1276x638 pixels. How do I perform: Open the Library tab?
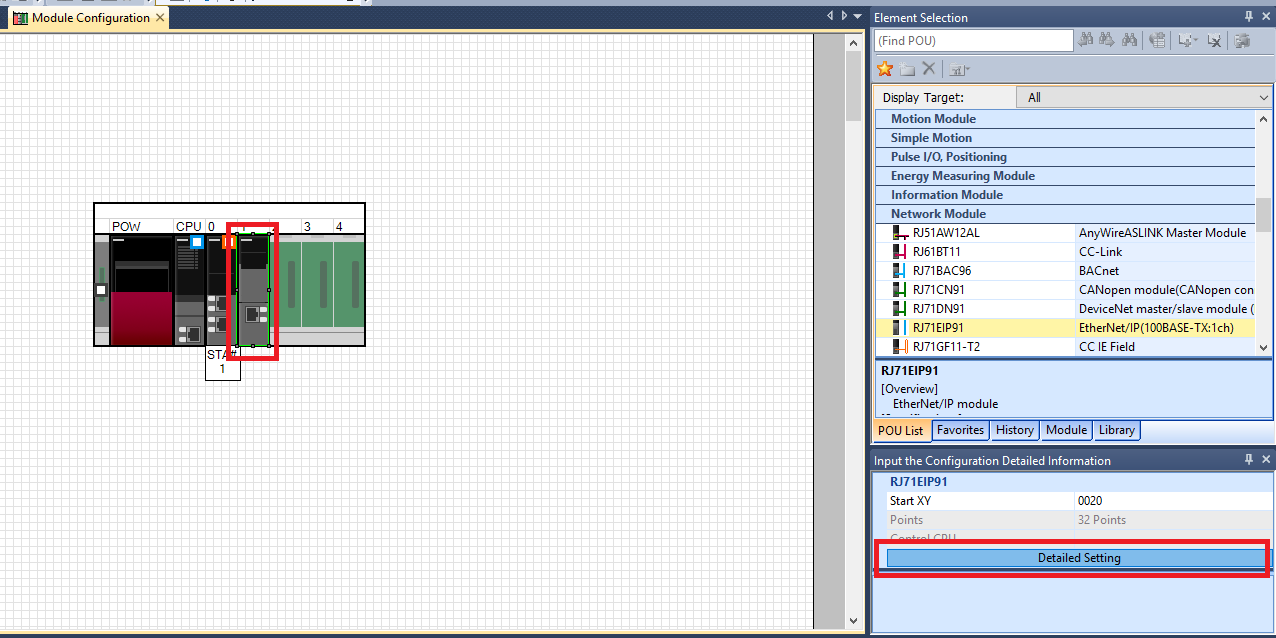(x=1116, y=430)
